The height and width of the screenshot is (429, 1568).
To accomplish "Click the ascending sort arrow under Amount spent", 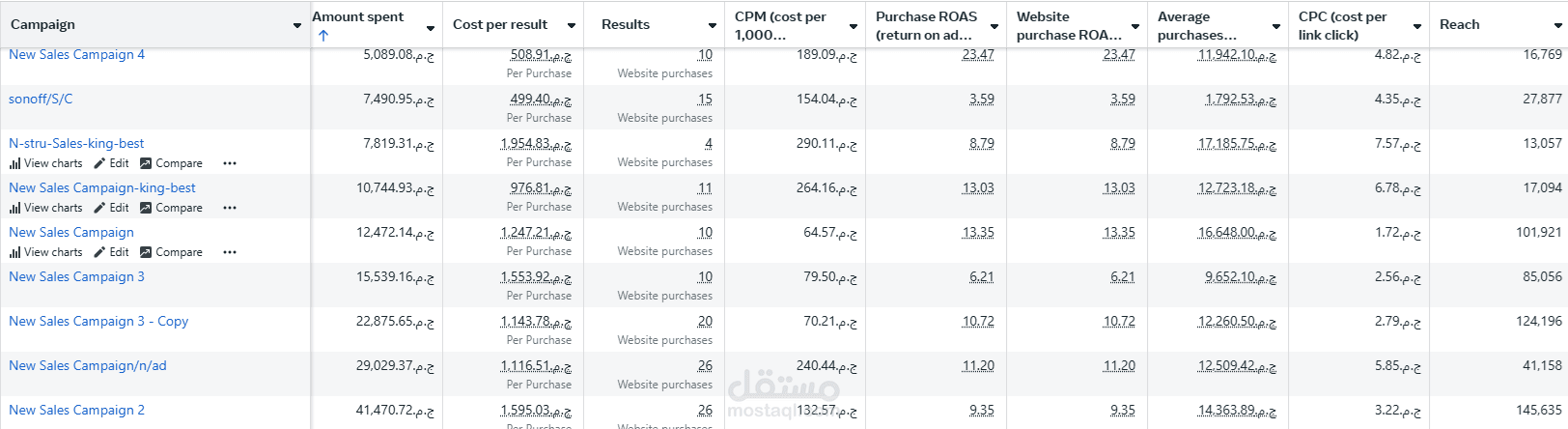I will click(323, 36).
